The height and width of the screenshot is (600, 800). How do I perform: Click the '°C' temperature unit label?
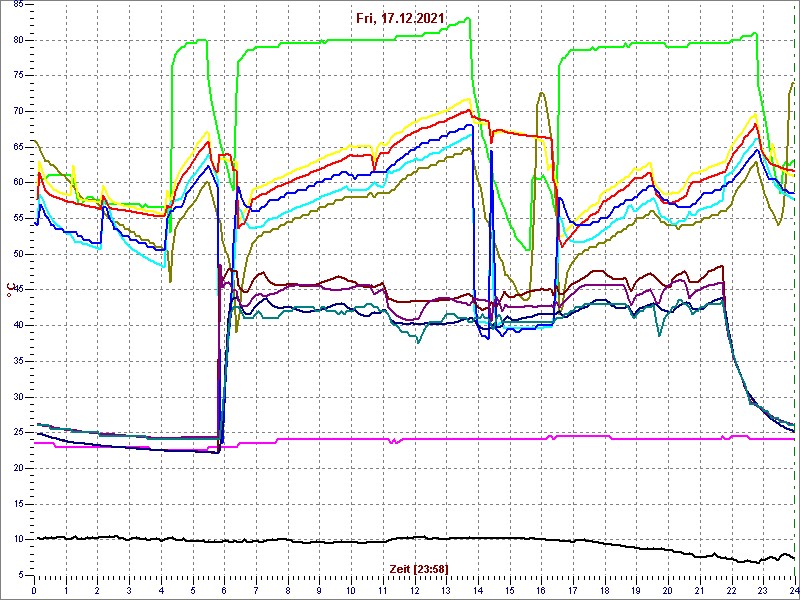(9, 291)
